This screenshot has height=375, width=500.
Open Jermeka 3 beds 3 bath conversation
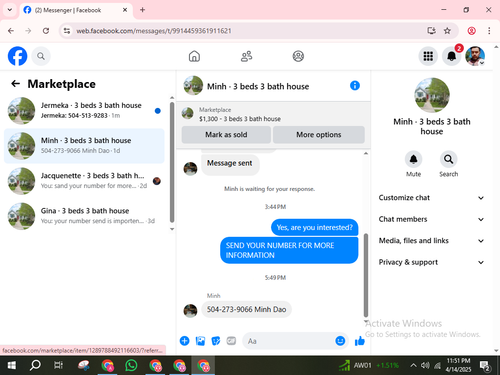click(84, 110)
